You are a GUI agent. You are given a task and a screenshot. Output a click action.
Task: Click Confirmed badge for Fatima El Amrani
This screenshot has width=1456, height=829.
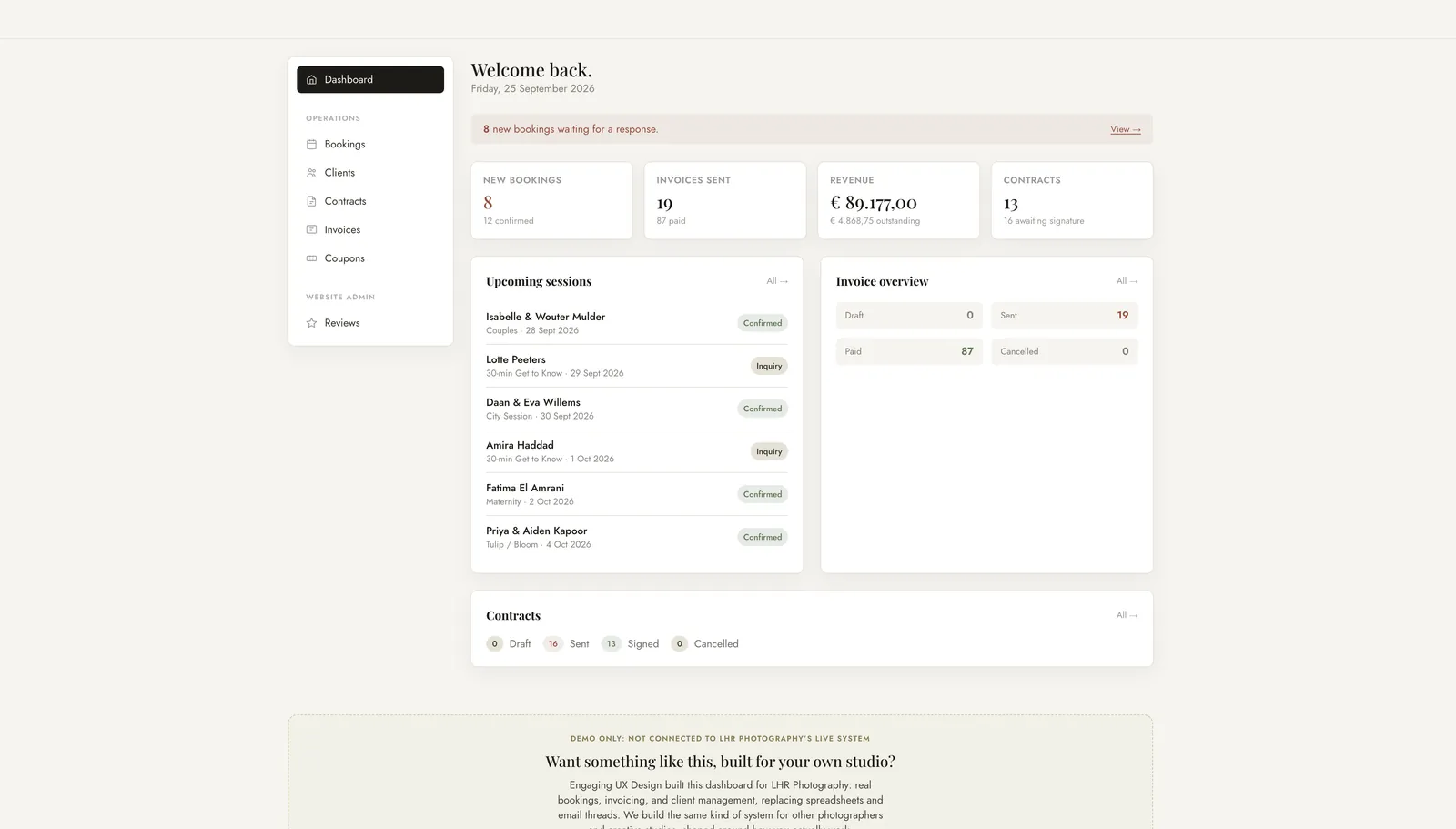tap(763, 494)
